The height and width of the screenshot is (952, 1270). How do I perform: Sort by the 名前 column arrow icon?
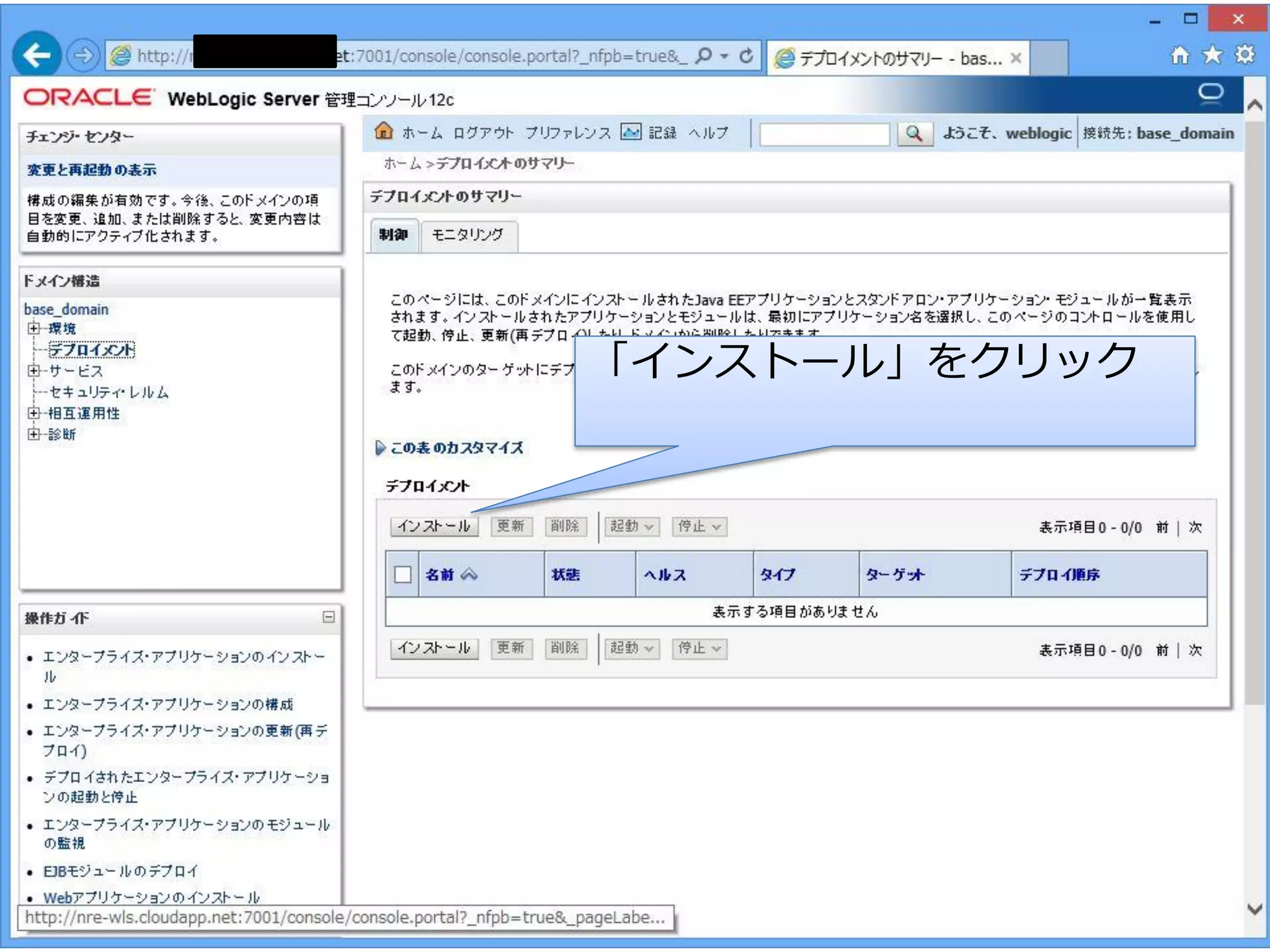click(469, 574)
